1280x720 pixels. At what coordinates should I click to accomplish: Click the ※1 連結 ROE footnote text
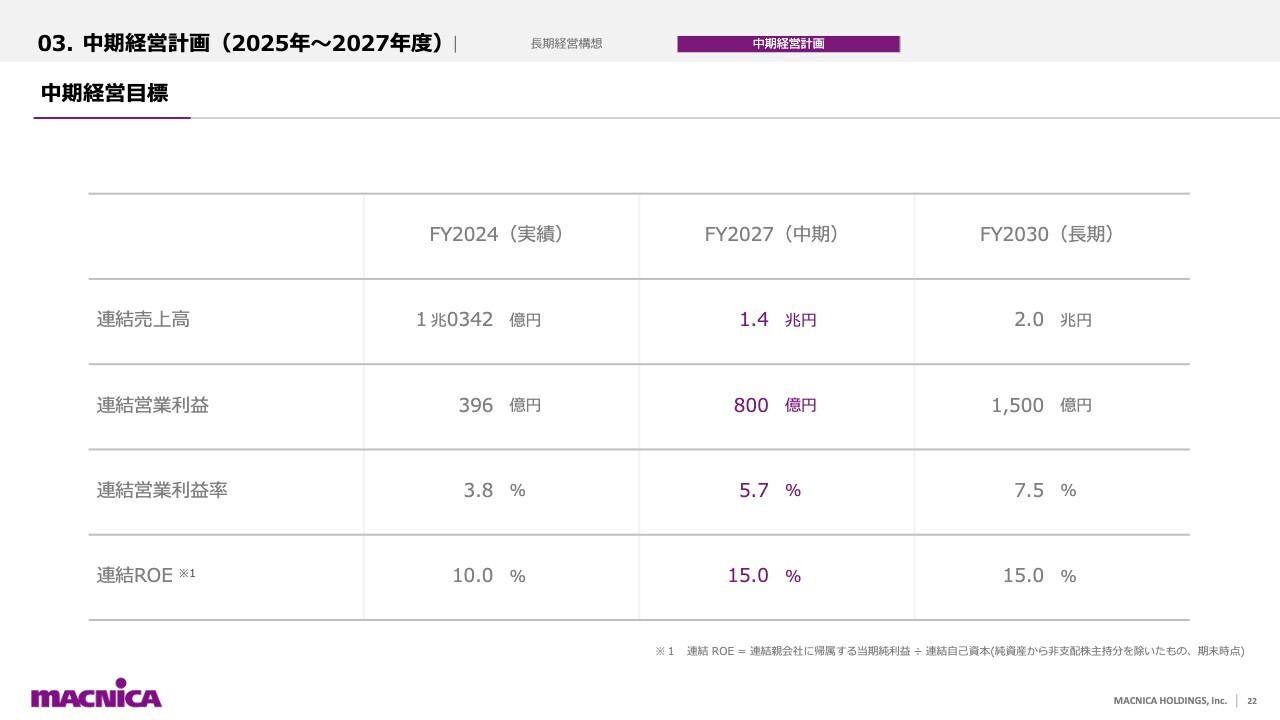pos(950,651)
